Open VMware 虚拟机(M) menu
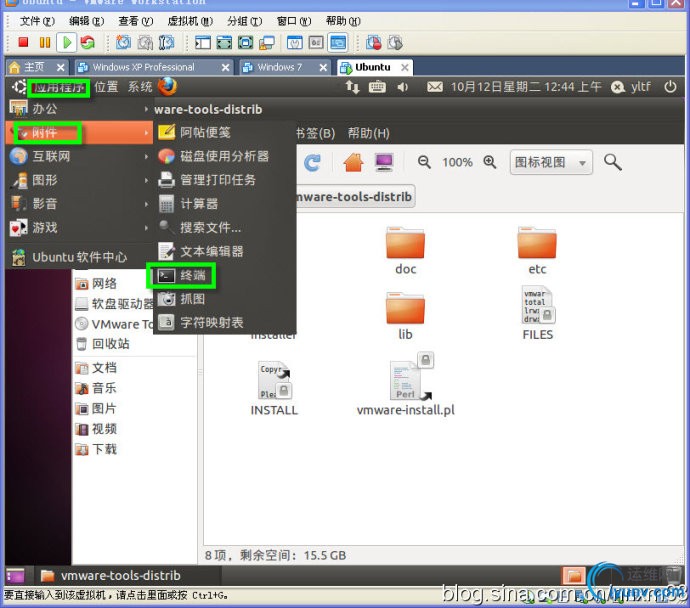The height and width of the screenshot is (608, 690). [x=190, y=21]
